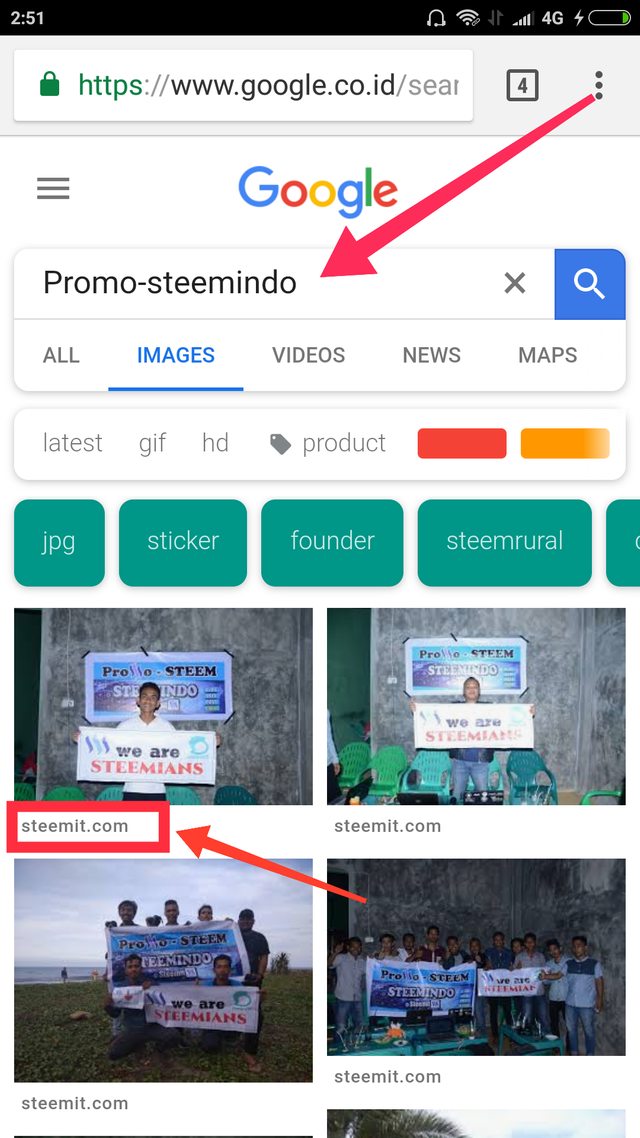Open the MAPS tab
Screen dimensions: 640x1138
[548, 355]
